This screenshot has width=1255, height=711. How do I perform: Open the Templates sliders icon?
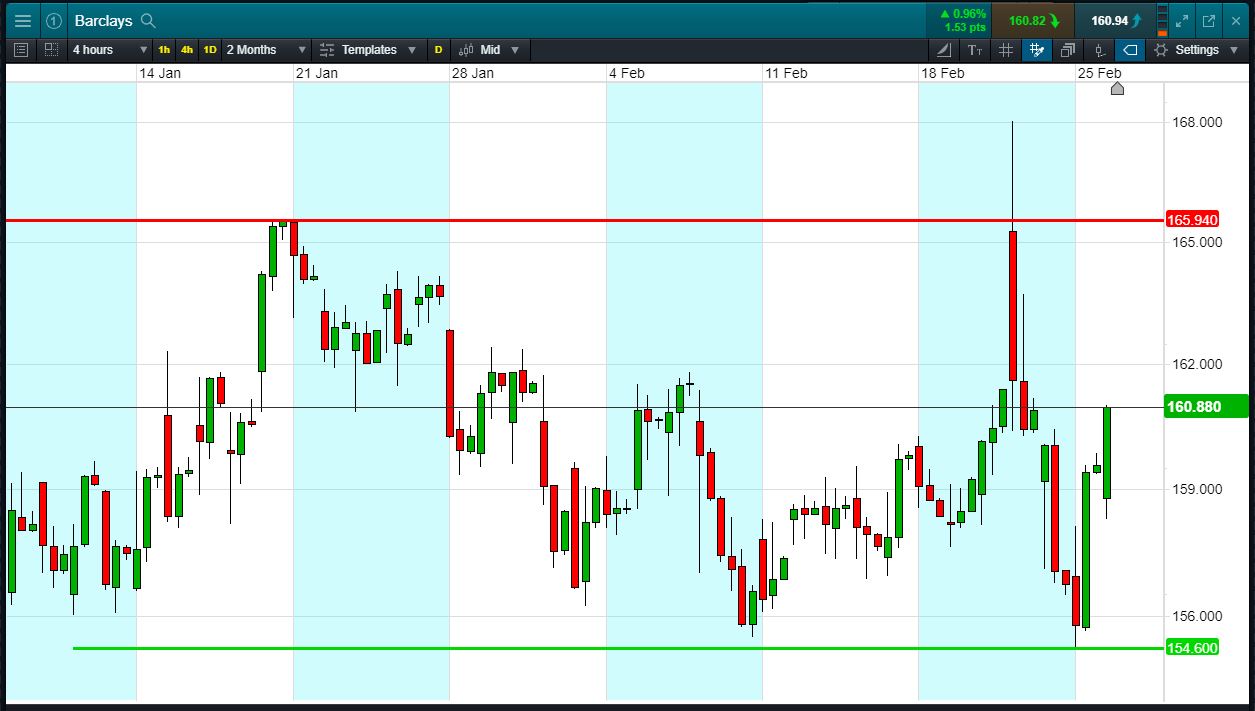(327, 50)
